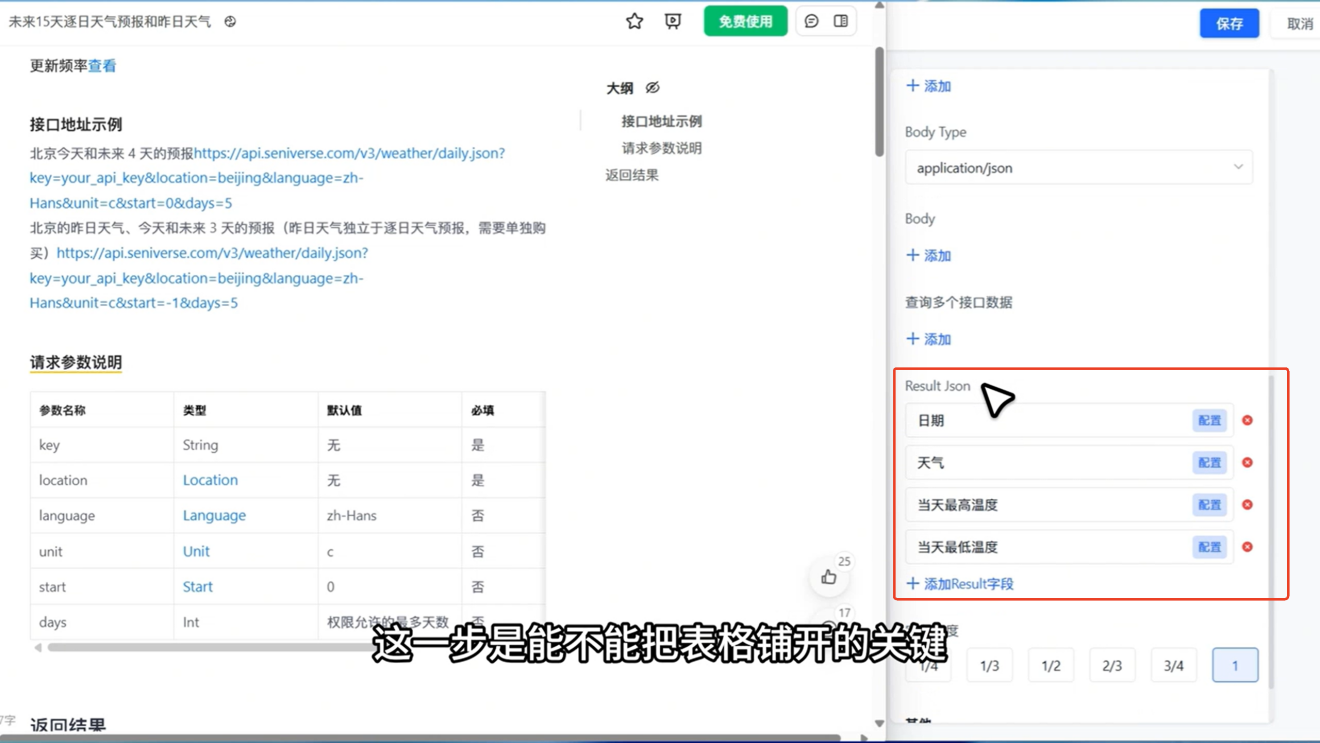1320x743 pixels.
Task: Open the Body Type application/json dropdown
Action: point(1079,167)
